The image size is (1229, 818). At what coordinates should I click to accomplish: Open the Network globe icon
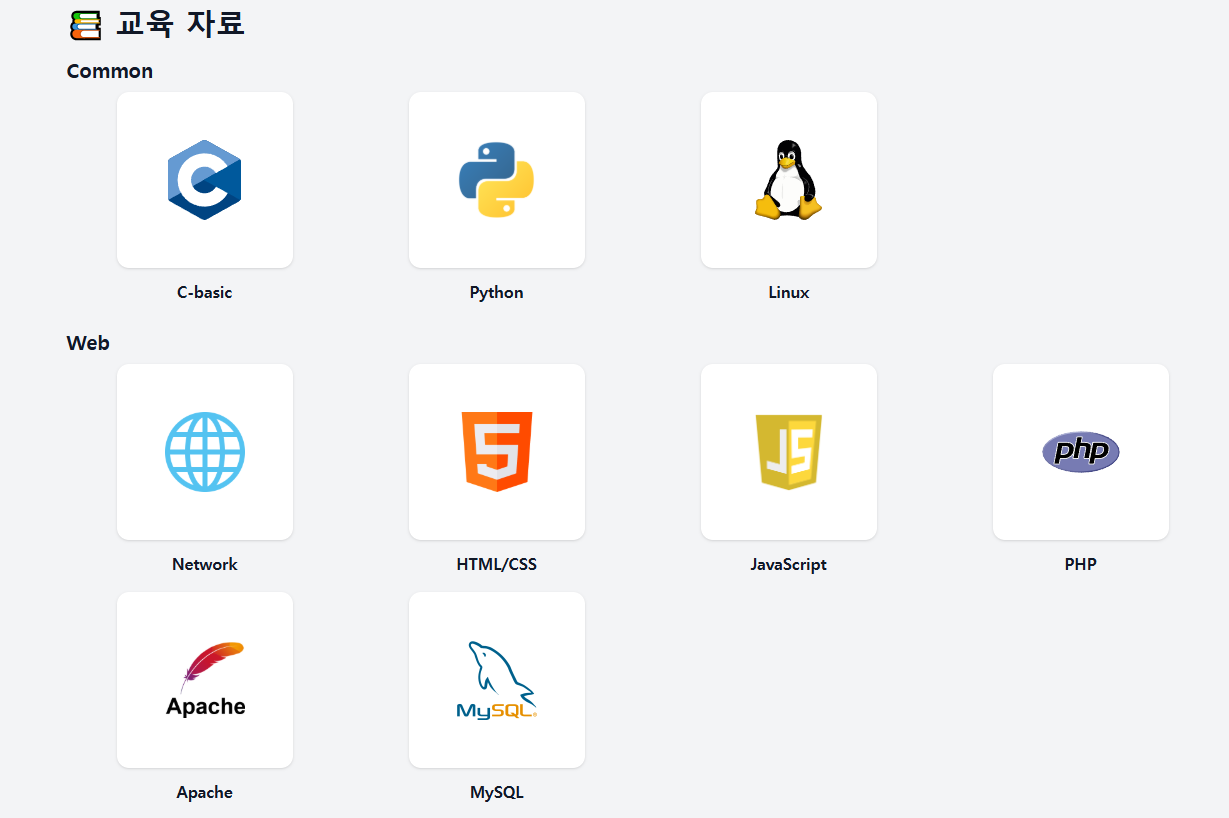click(x=205, y=452)
